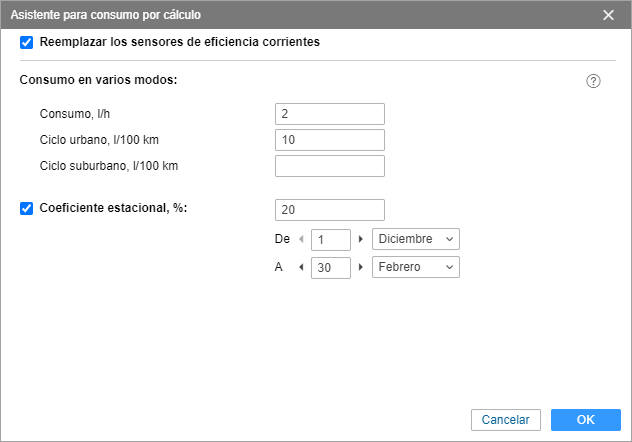The height and width of the screenshot is (442, 632).
Task: Click the 'Coeficiente estacional, %' label text
Action: (113, 208)
